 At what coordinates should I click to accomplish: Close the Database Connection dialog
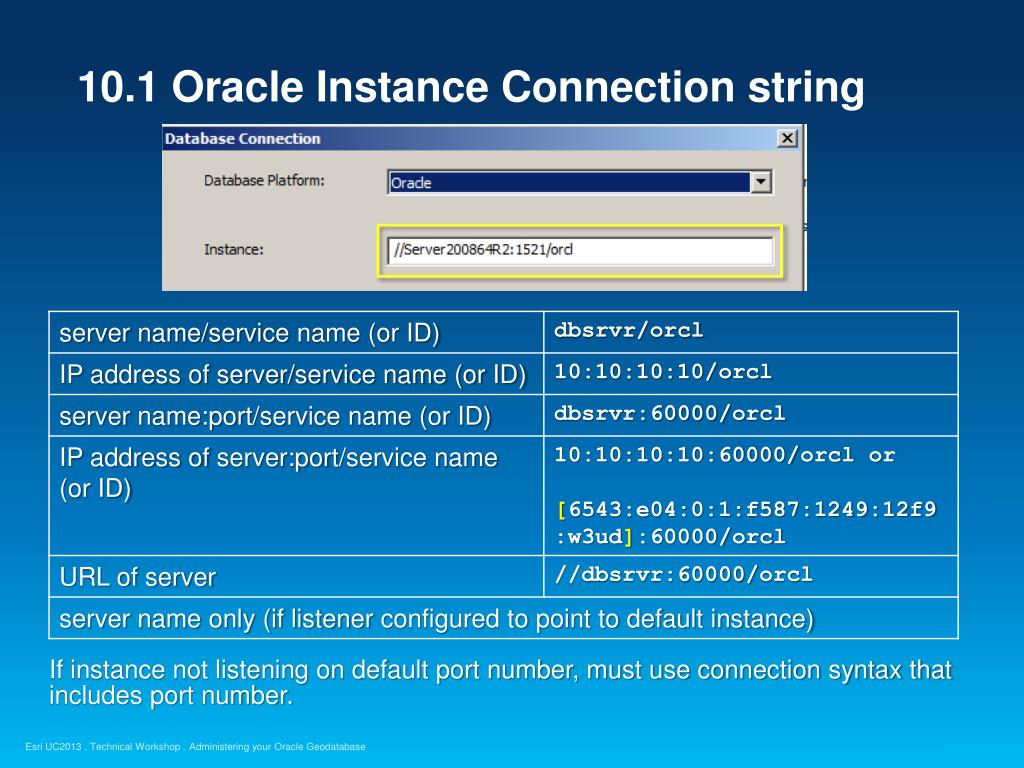pyautogui.click(x=788, y=138)
